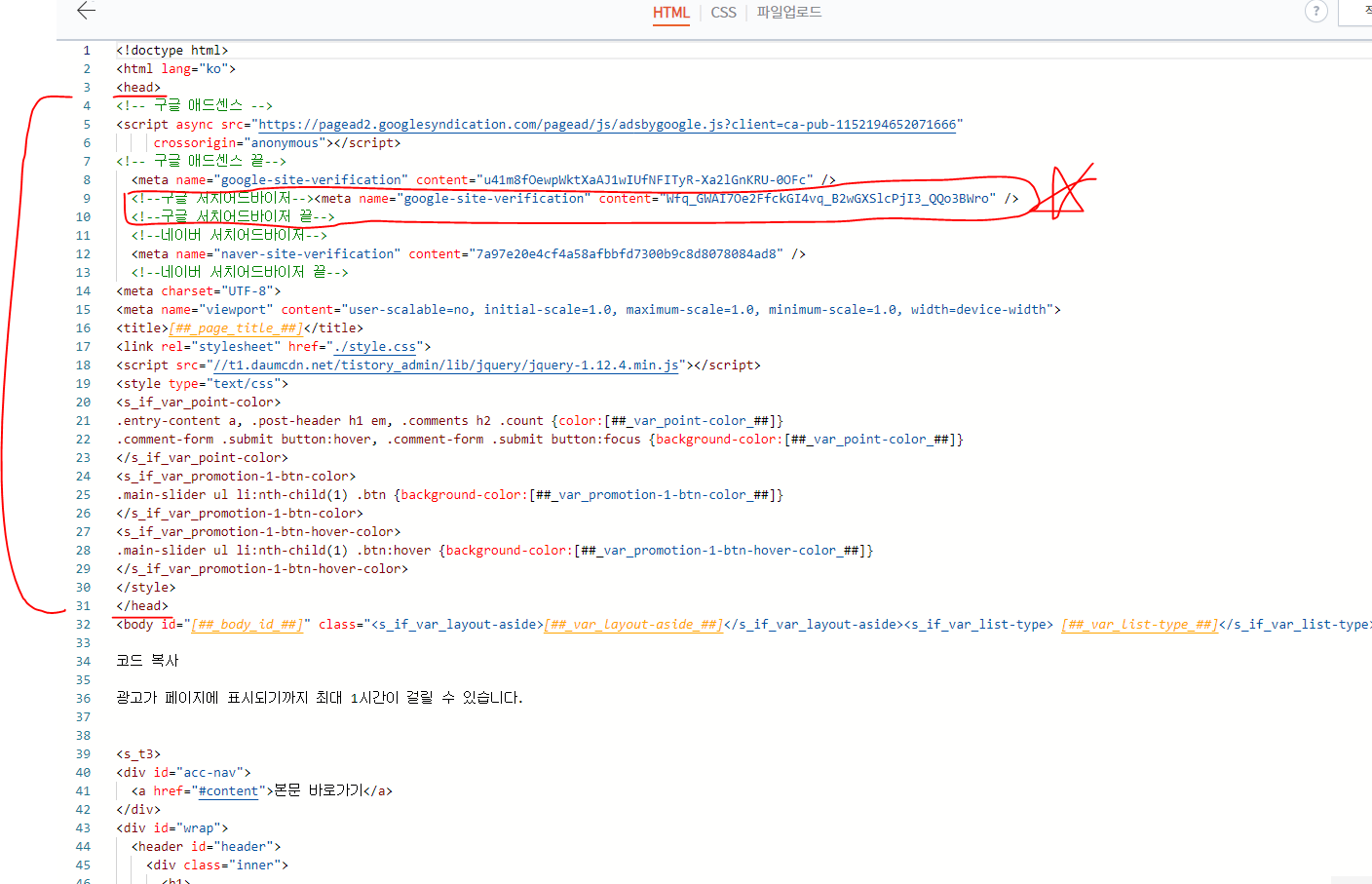Click the closing </s_if_var_point-color> tag
This screenshot has width=1372, height=884.
pyautogui.click(x=203, y=458)
